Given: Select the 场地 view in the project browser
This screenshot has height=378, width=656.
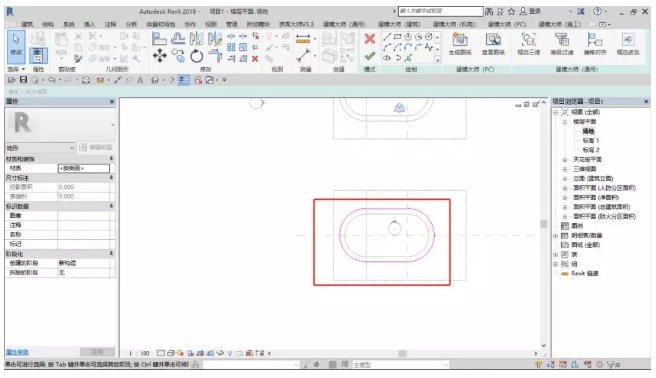Looking at the screenshot, I should click(588, 131).
